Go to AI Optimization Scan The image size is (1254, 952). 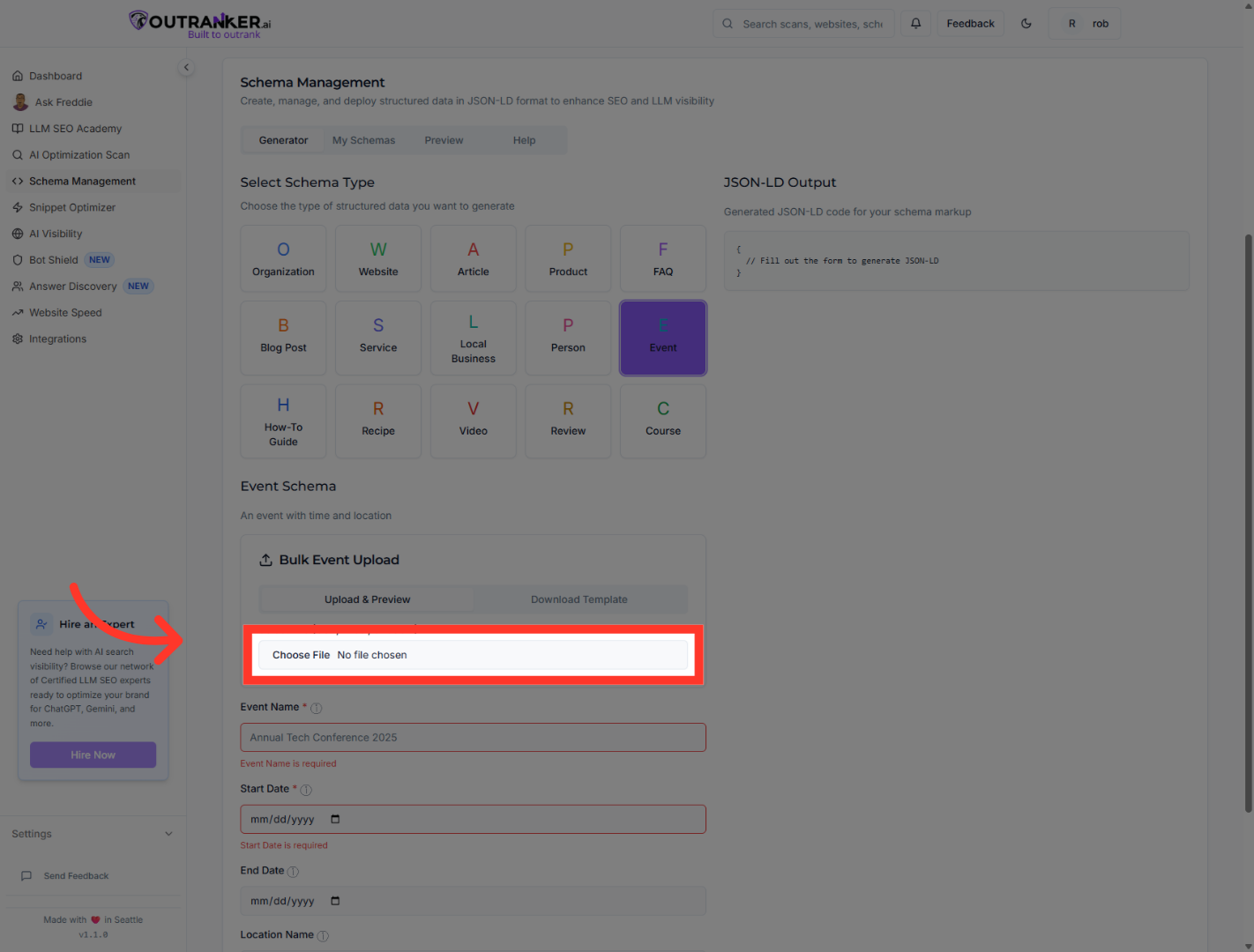point(79,155)
